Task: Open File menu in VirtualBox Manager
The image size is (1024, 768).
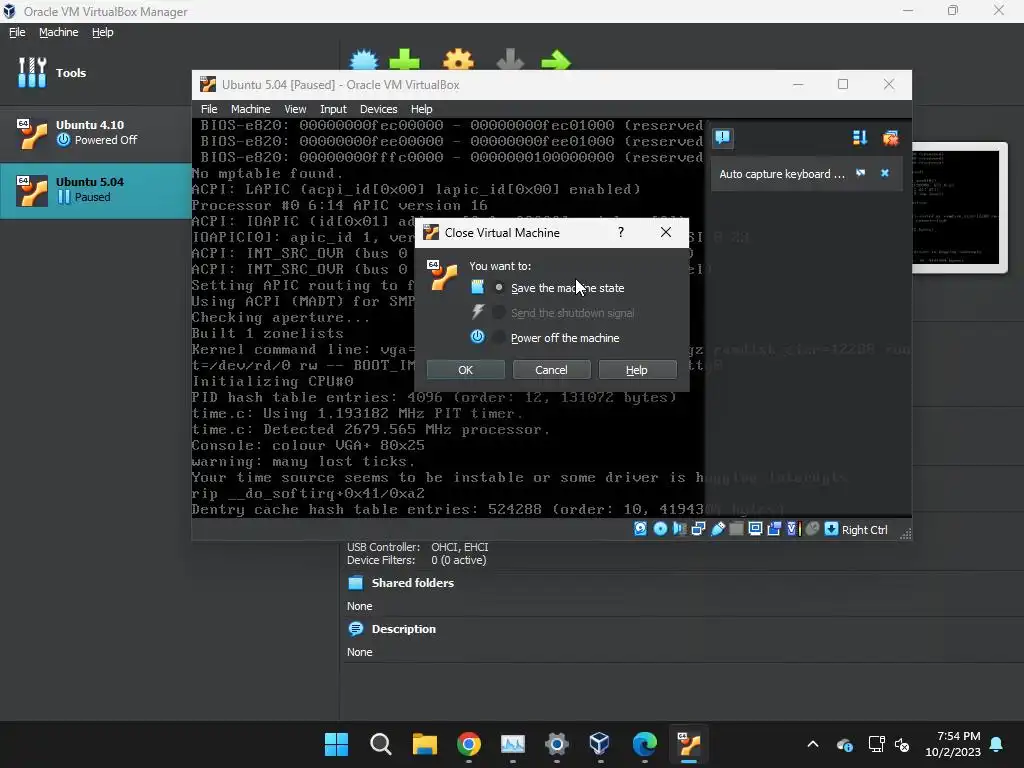Action: 17,32
